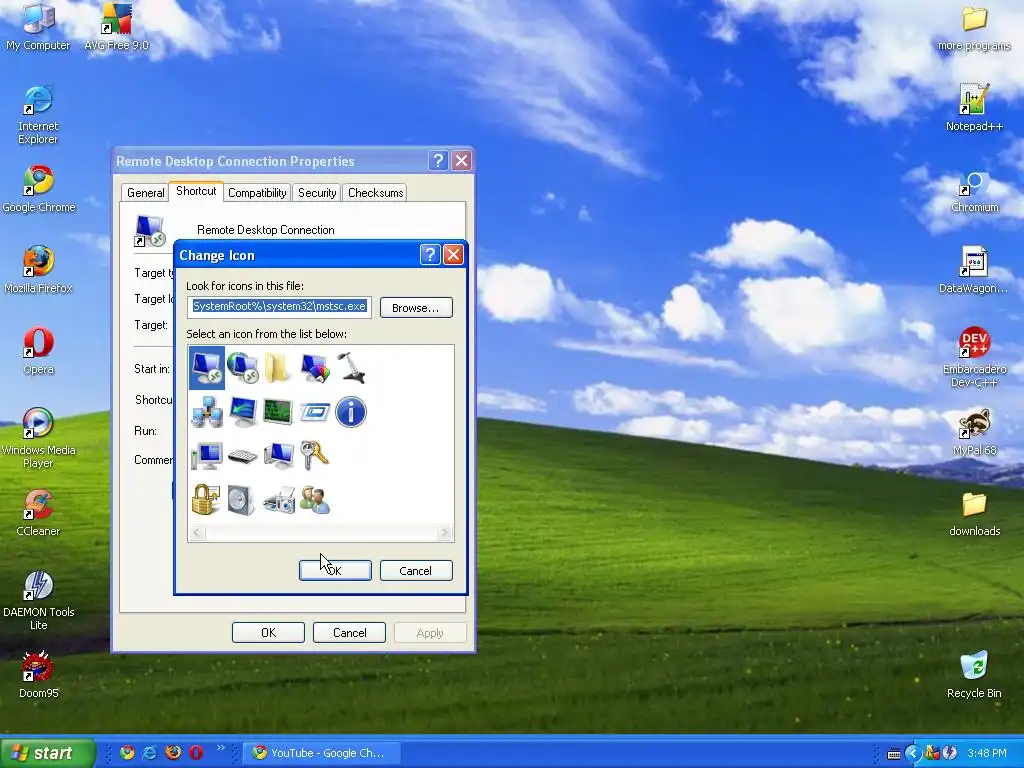The width and height of the screenshot is (1024, 768).
Task: Pick the black keyboard icon
Action: pos(242,456)
